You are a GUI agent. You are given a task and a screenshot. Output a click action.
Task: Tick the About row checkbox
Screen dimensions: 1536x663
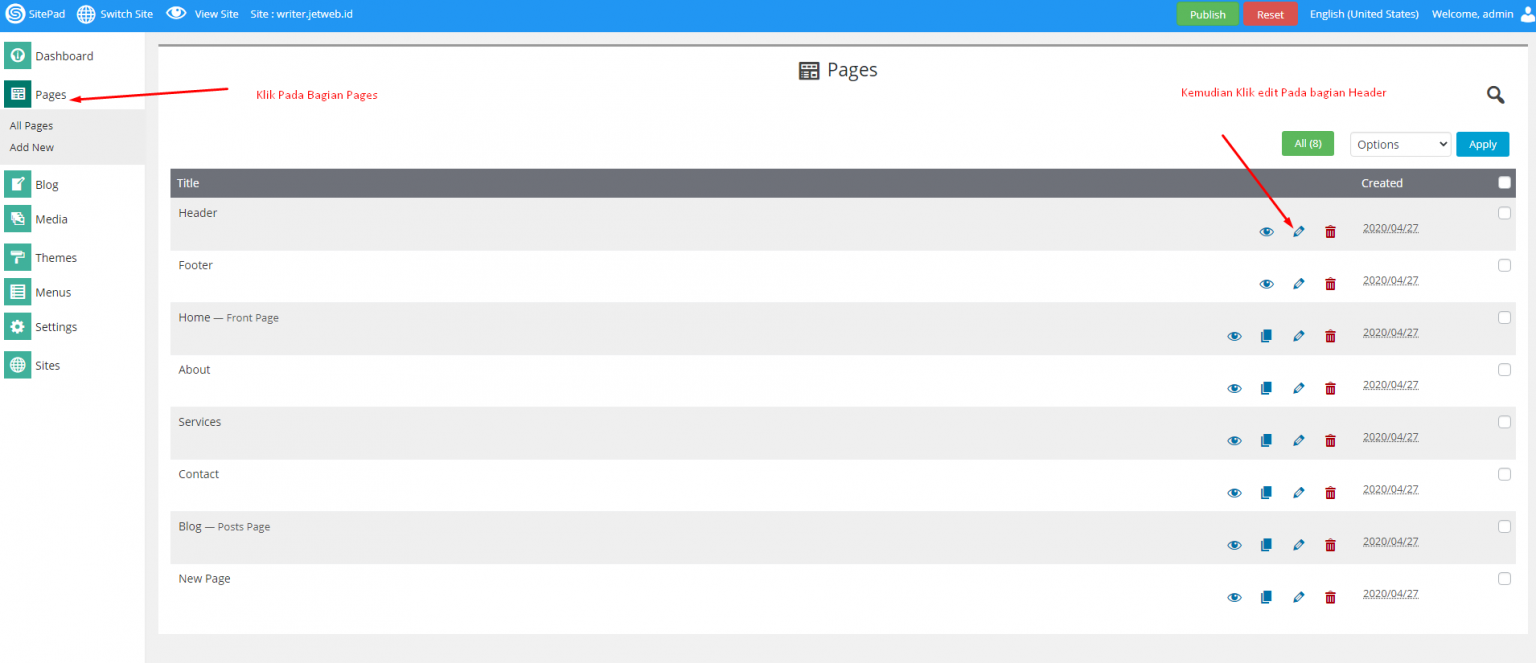(1504, 369)
